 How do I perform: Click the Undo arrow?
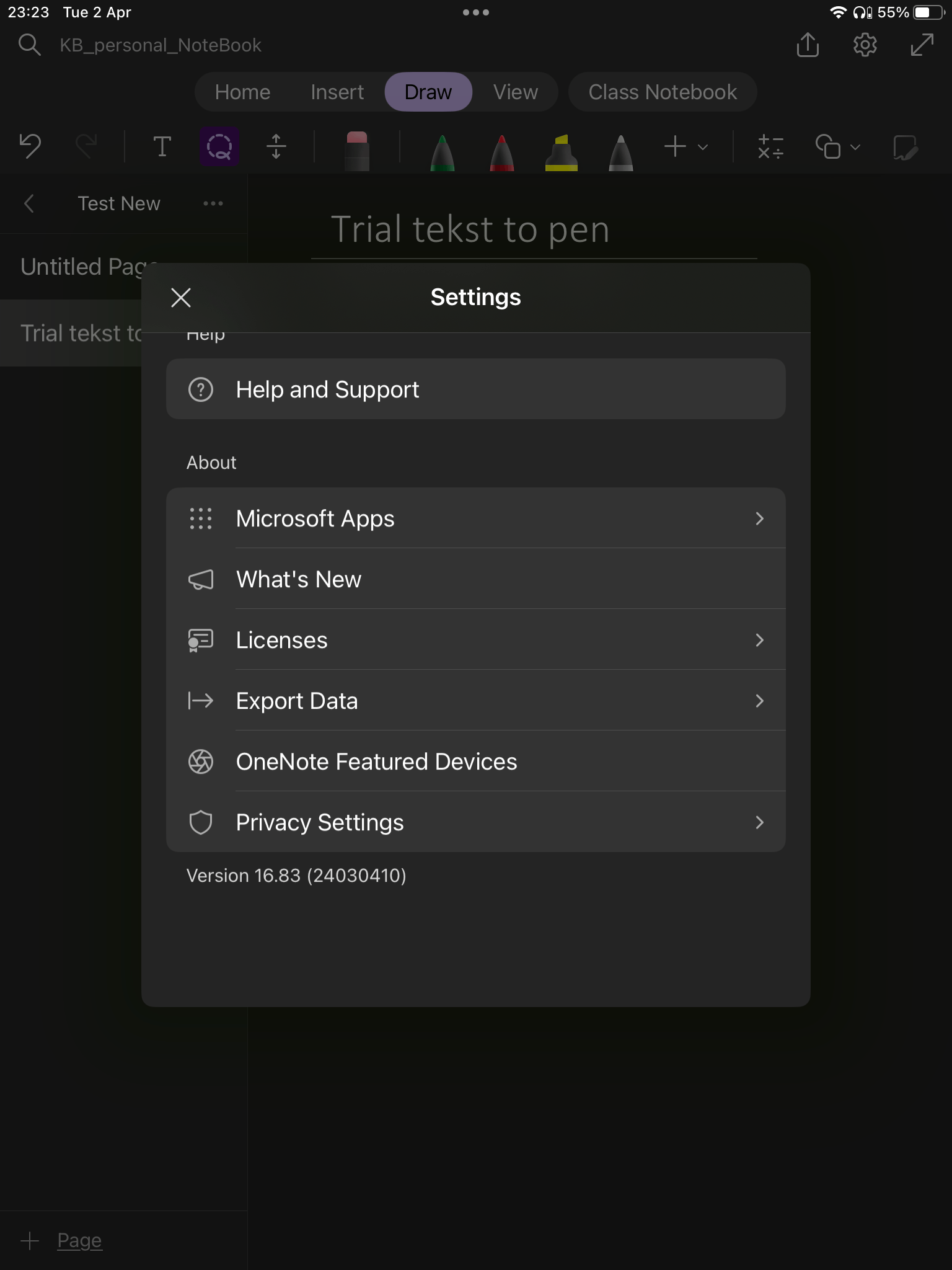tap(30, 147)
